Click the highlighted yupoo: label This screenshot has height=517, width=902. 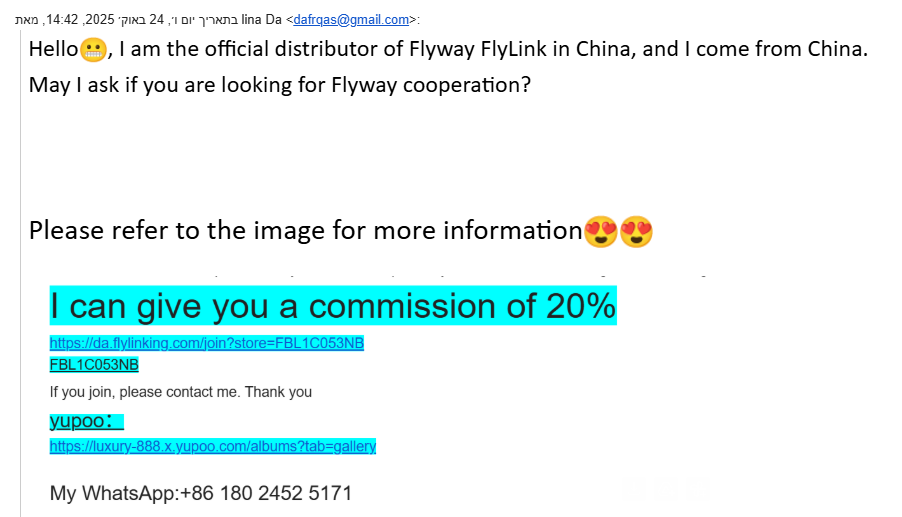pos(86,422)
